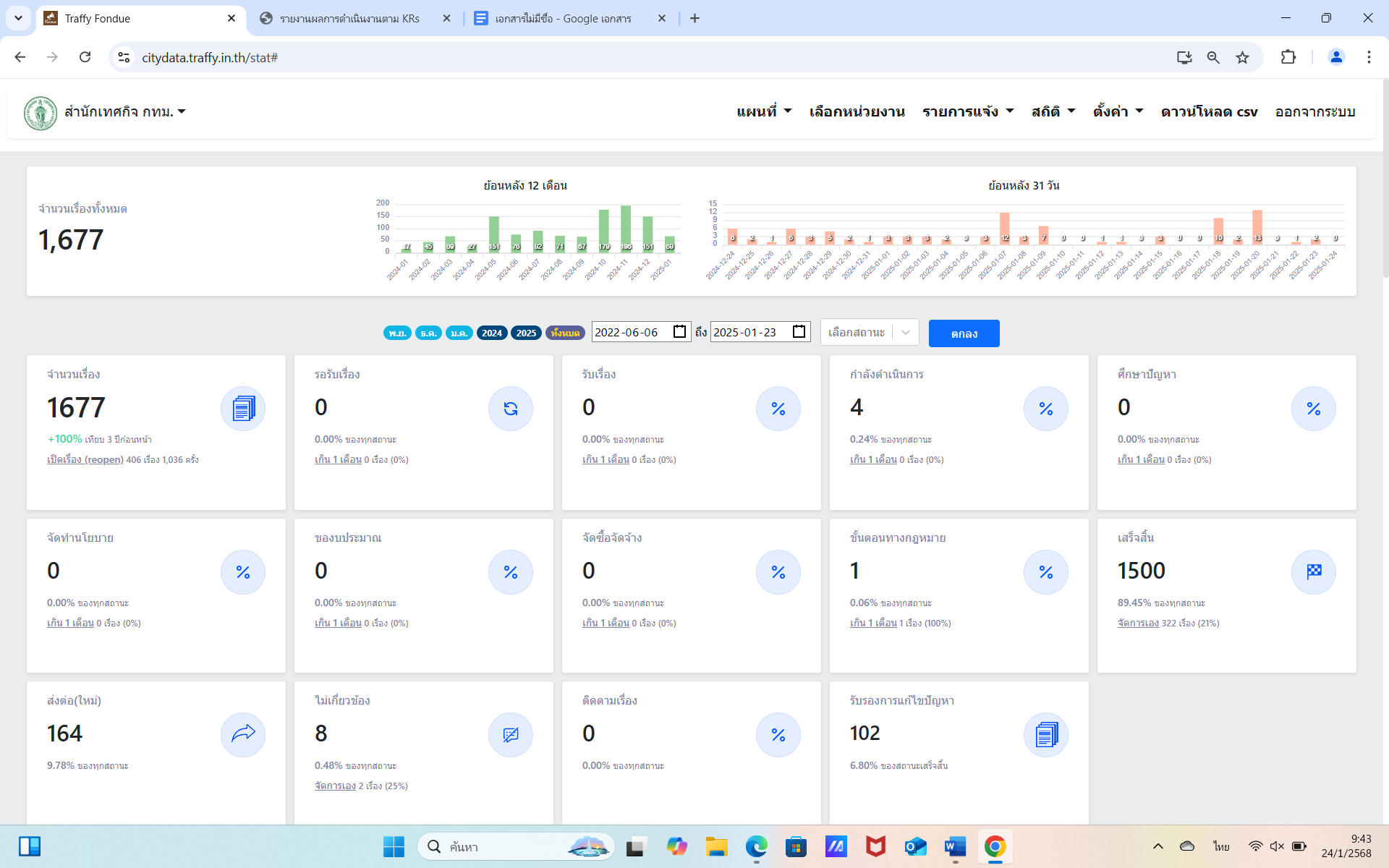Image resolution: width=1389 pixels, height=868 pixels.
Task: Select the 2025 year filter pill
Action: 526,333
